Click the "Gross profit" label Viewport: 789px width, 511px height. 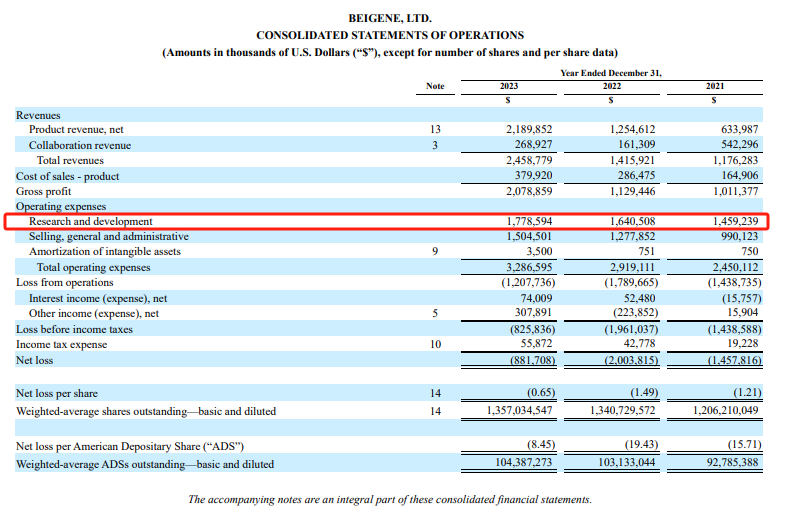[43, 192]
